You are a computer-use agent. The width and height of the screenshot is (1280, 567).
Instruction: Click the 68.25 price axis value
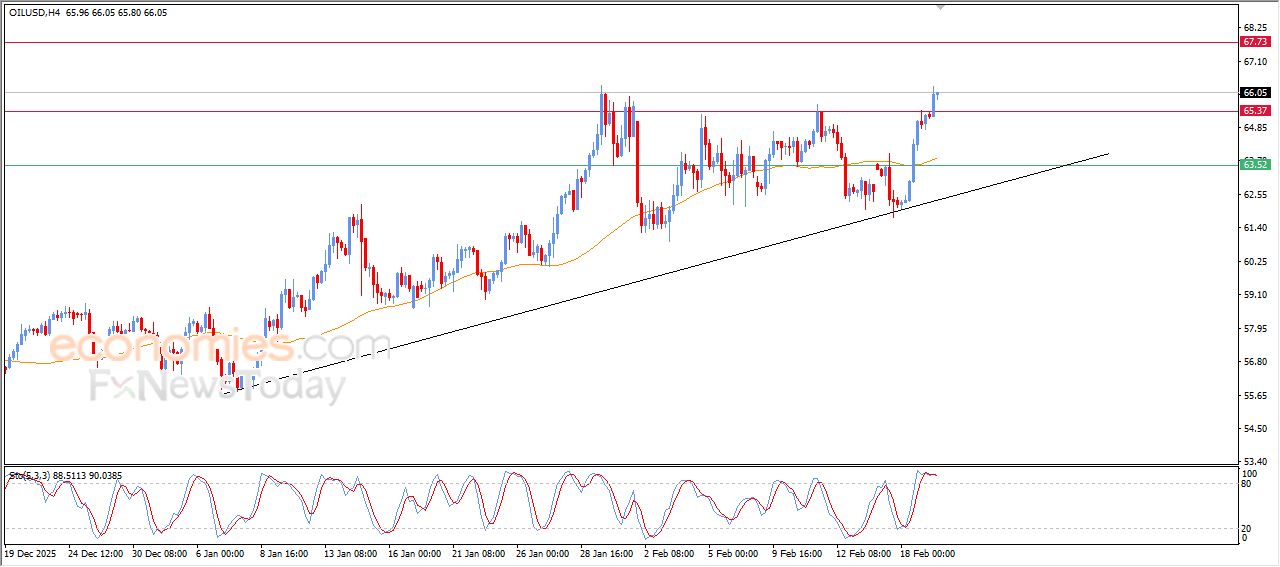(1256, 28)
